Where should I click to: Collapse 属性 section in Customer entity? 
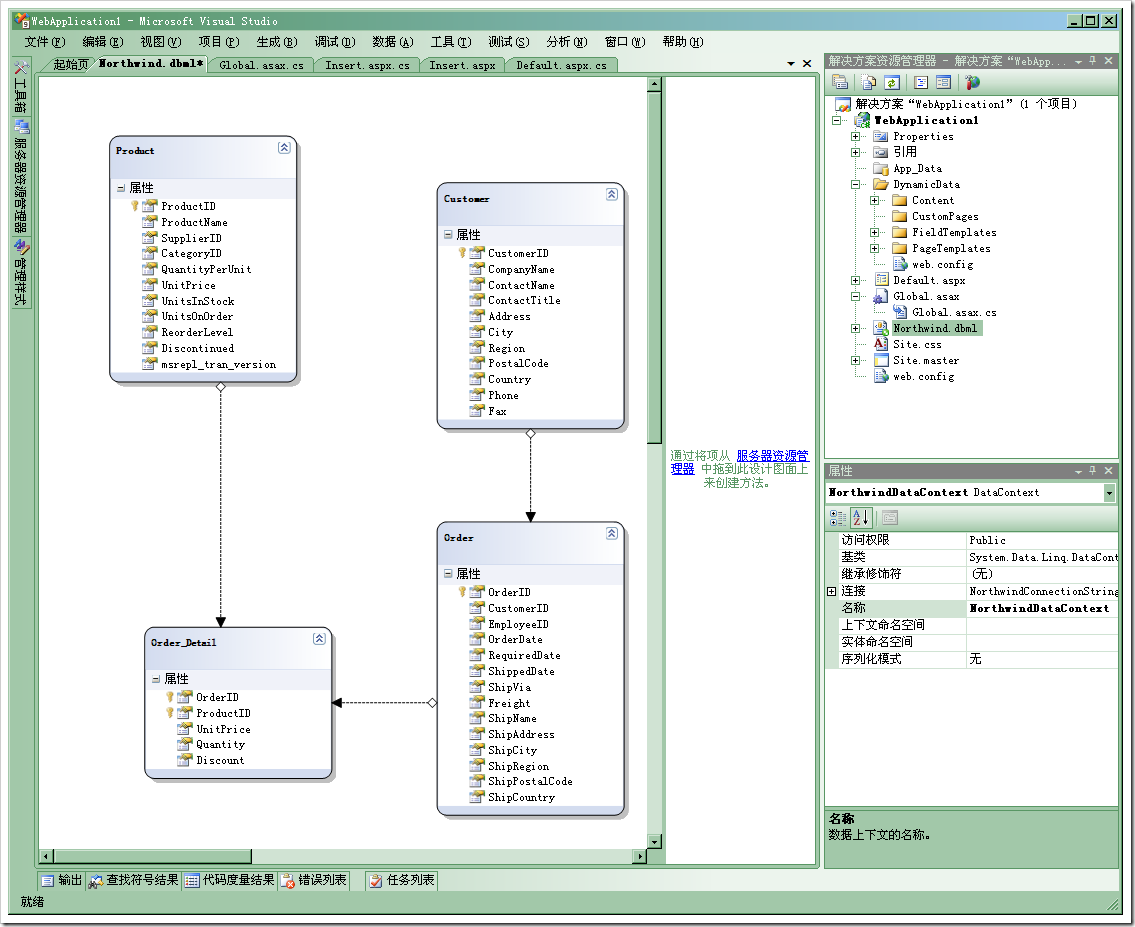pos(448,234)
